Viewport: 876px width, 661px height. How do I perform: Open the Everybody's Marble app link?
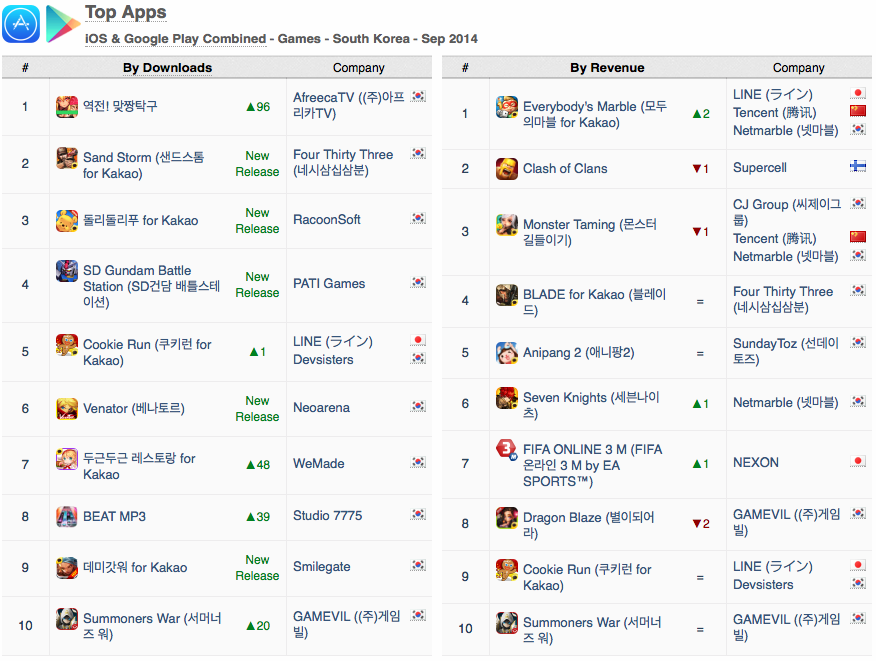point(595,114)
